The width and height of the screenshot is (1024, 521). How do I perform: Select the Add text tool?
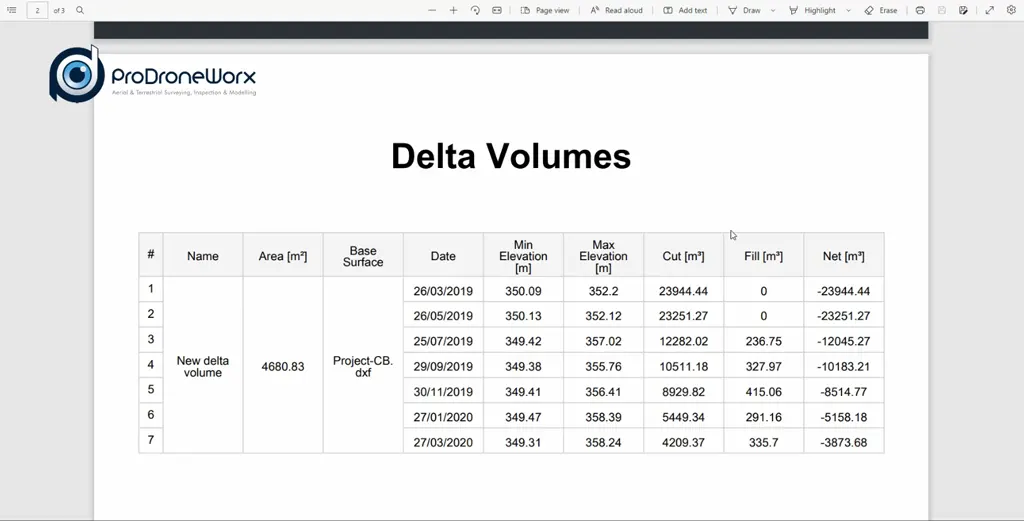pyautogui.click(x=685, y=10)
